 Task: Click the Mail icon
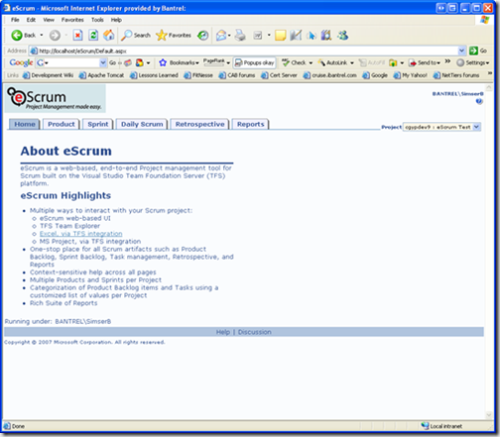click(x=221, y=35)
